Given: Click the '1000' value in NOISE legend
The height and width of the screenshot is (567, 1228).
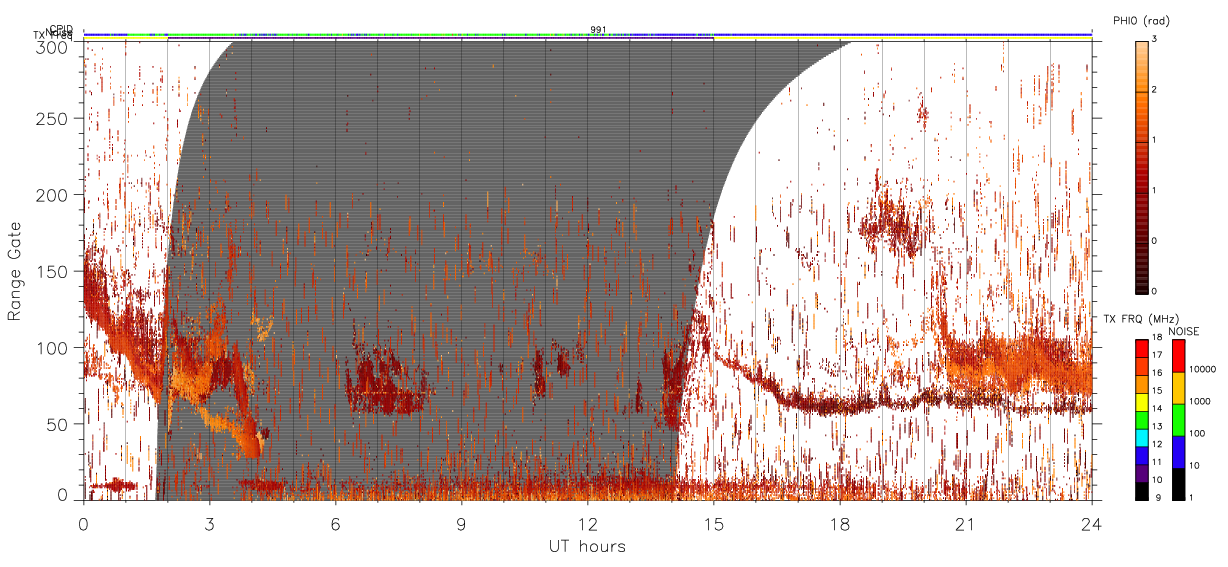Looking at the screenshot, I should [1198, 402].
